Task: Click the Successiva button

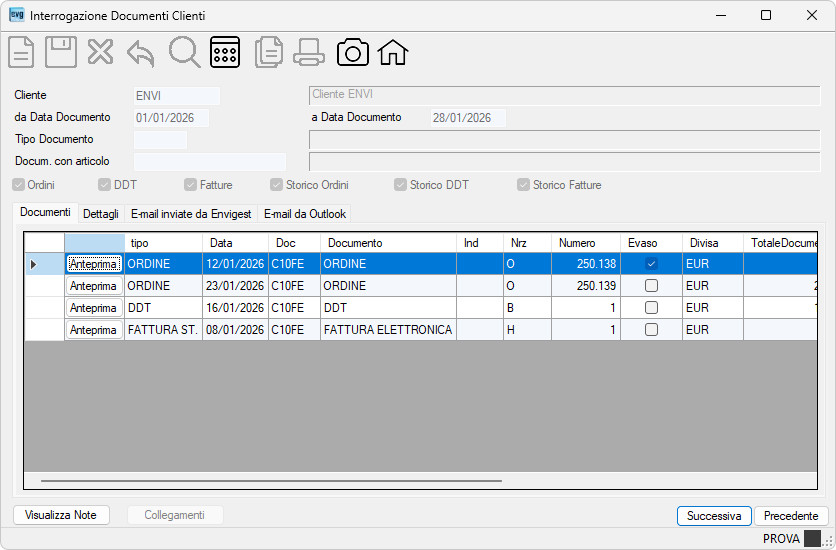Action: [x=714, y=516]
